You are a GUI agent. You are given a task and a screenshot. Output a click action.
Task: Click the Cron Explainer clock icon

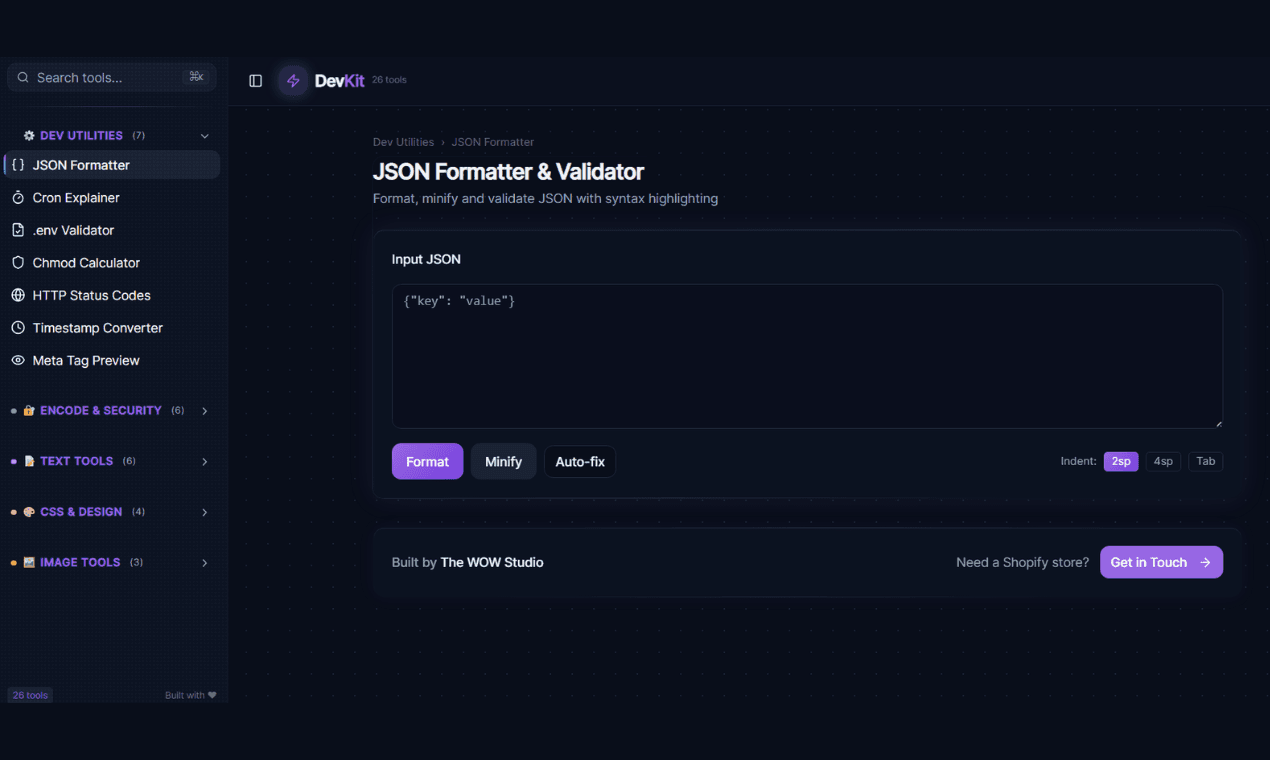16,197
